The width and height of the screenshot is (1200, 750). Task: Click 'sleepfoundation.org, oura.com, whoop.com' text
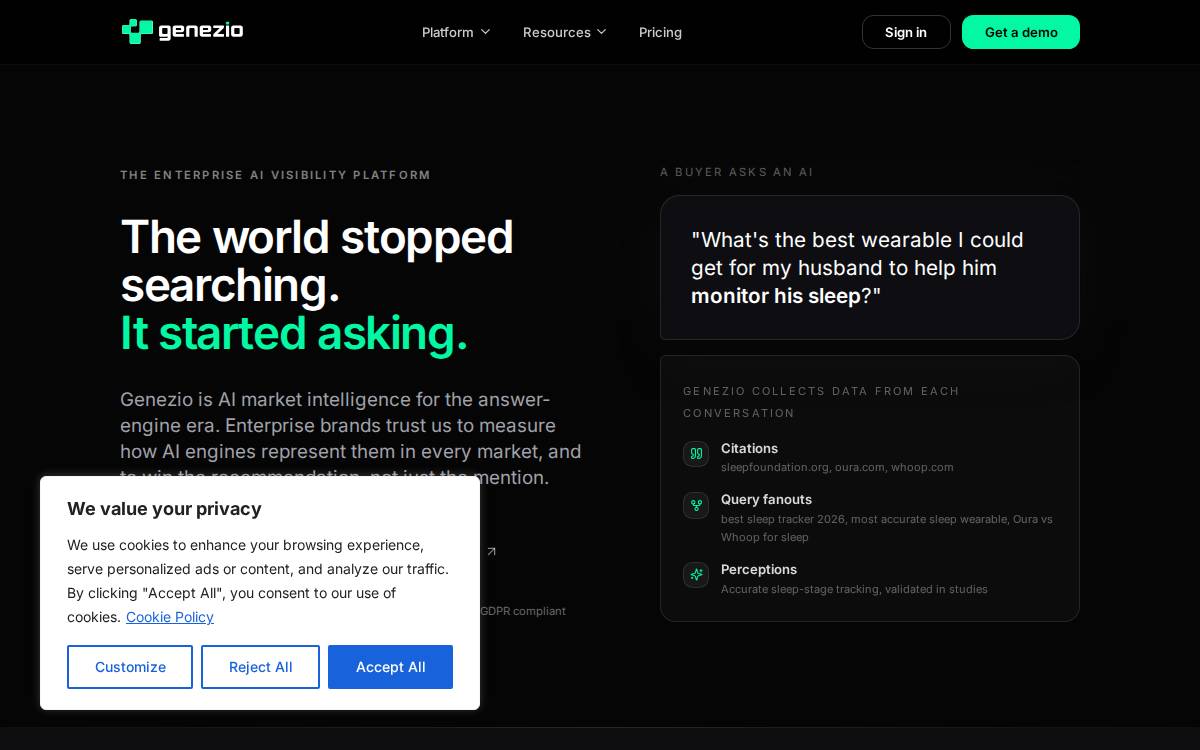pos(837,467)
